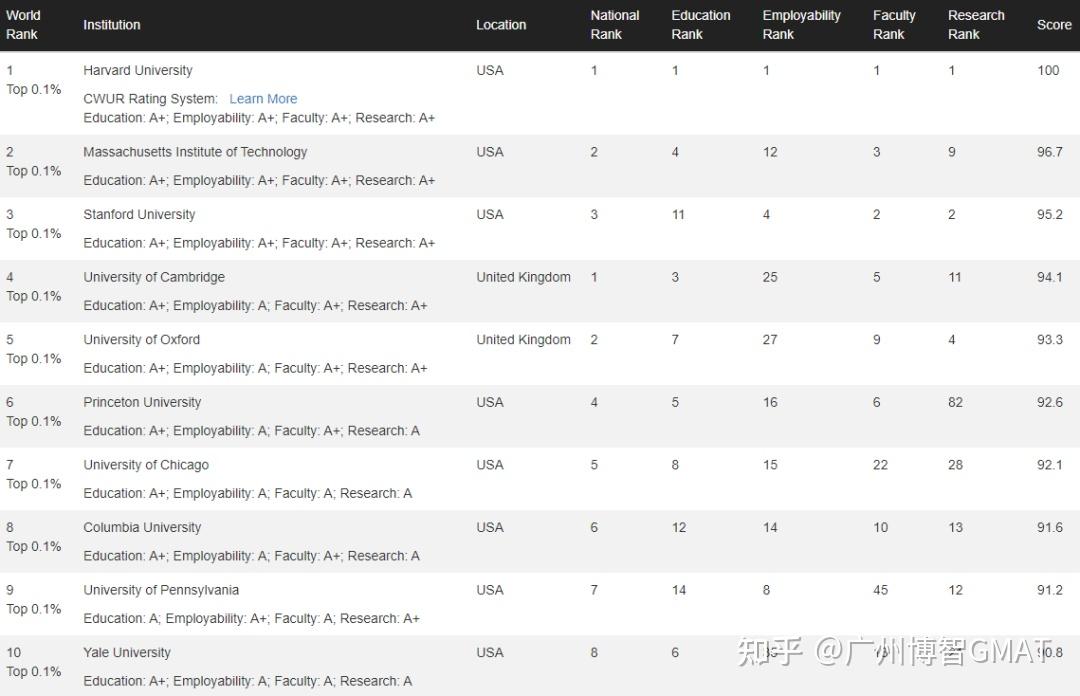Click Massachusetts Institute of Technology name
This screenshot has height=696, width=1080.
click(x=195, y=152)
